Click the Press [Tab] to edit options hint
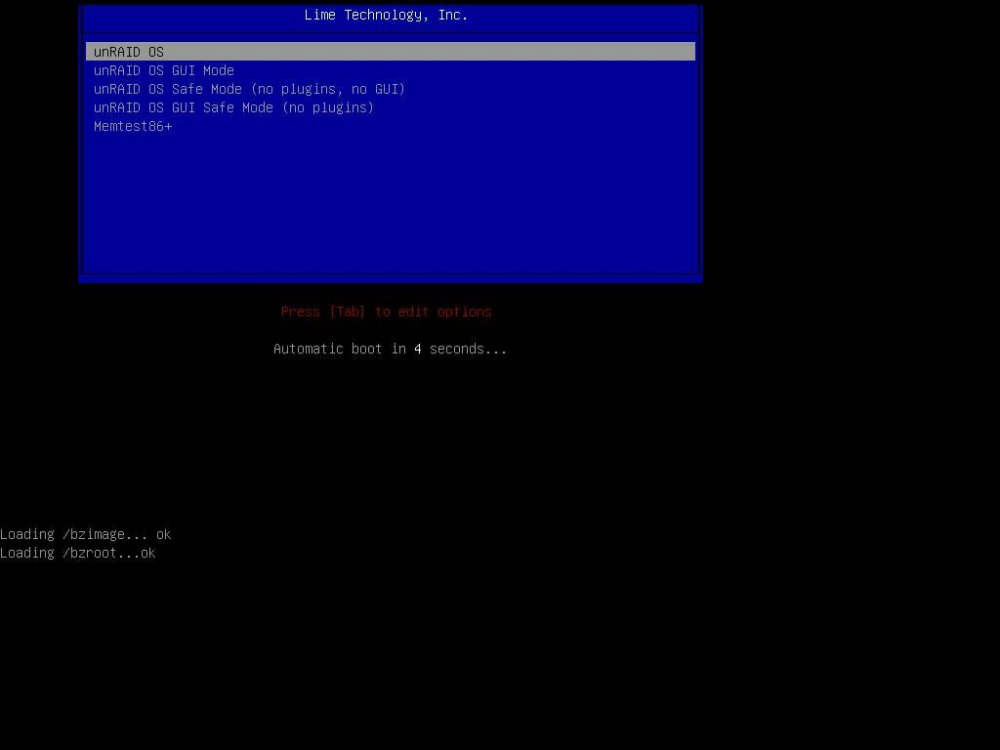 coord(386,312)
